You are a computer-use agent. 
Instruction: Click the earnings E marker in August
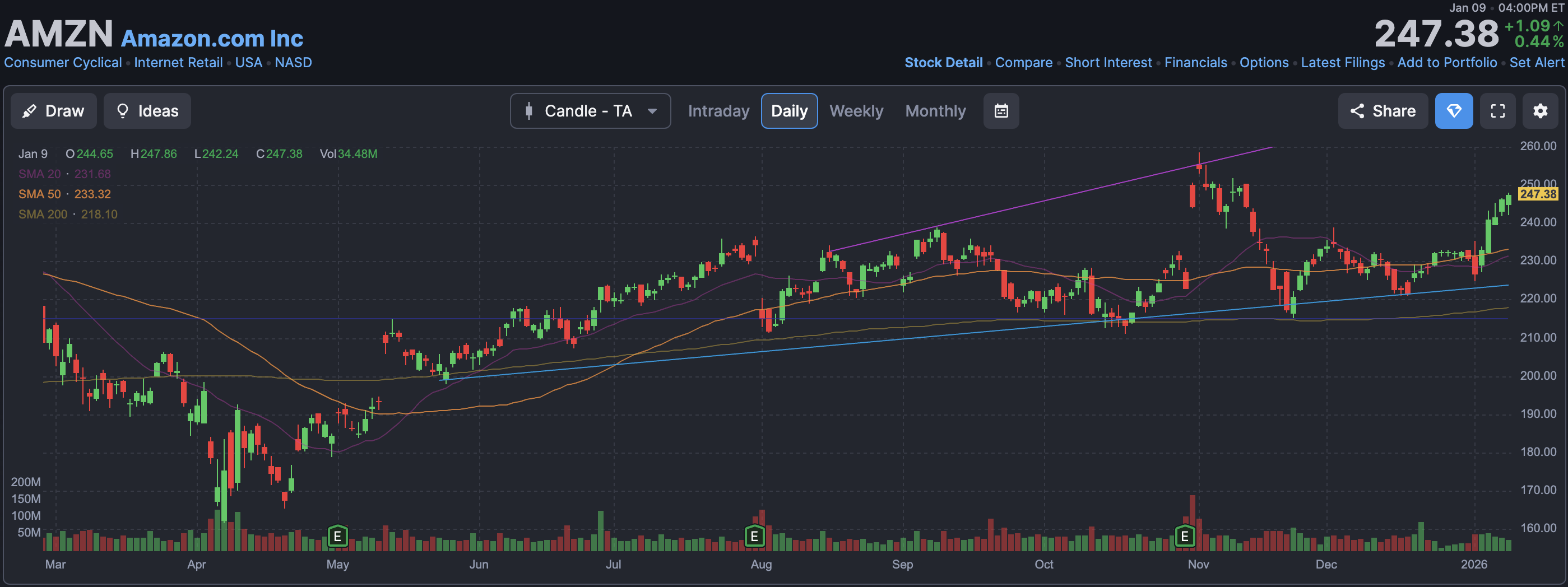click(754, 537)
